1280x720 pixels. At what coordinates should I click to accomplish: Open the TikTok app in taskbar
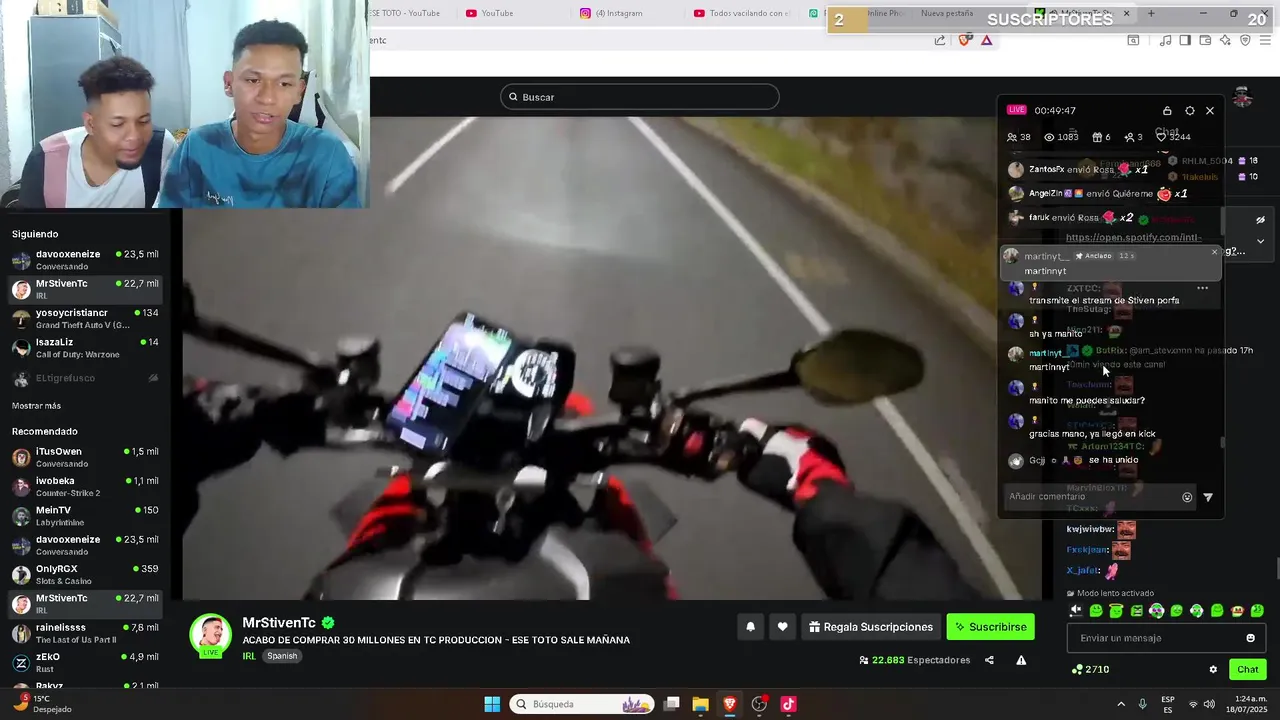[788, 704]
